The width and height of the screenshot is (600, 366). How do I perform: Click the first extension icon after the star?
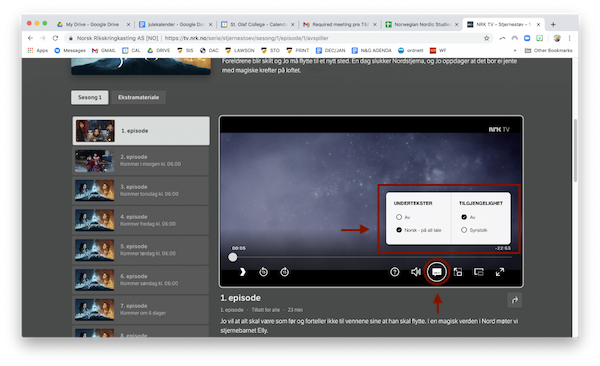pos(502,38)
